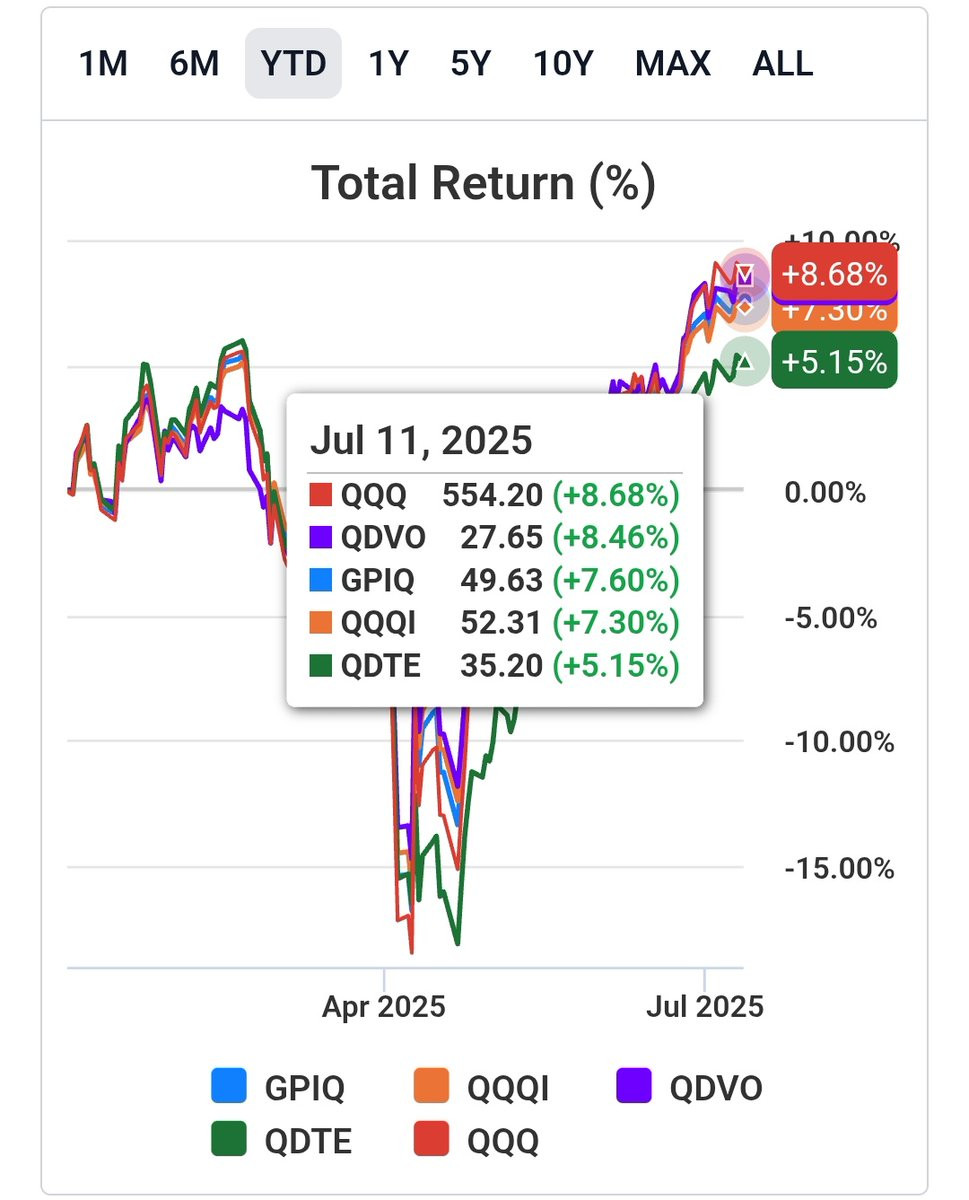This screenshot has height=1200, width=969.
Task: Switch to the 5Y time range
Action: pyautogui.click(x=471, y=64)
